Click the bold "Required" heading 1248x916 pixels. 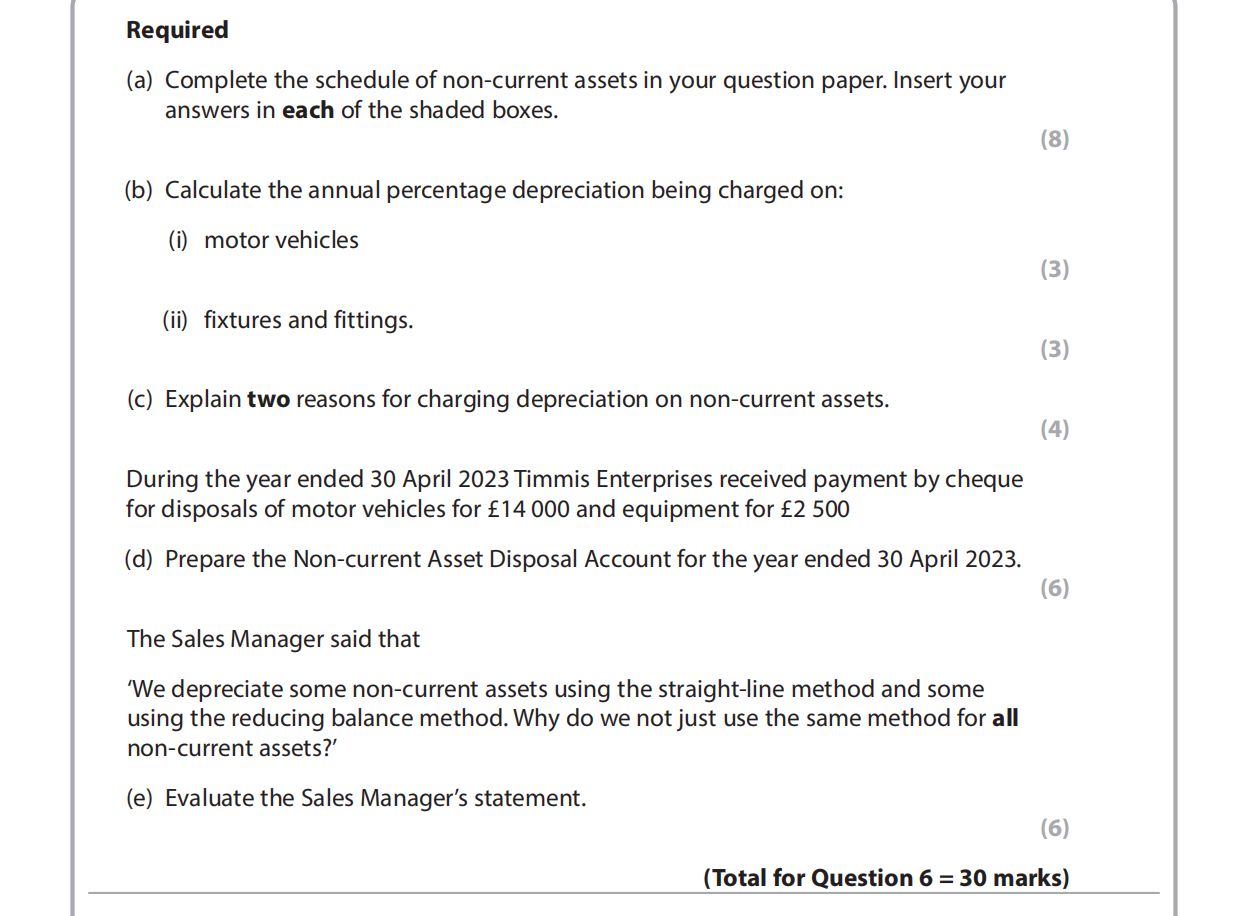(177, 30)
